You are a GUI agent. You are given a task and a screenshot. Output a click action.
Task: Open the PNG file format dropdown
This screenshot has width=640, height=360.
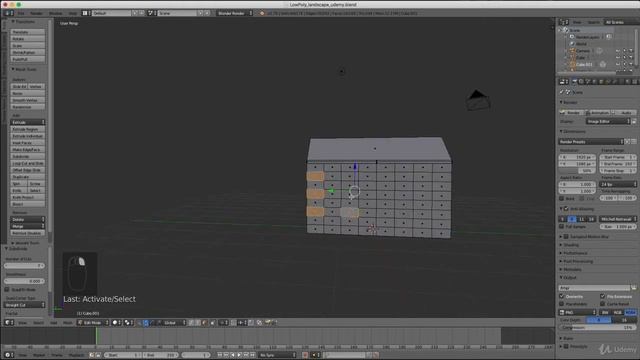578,312
